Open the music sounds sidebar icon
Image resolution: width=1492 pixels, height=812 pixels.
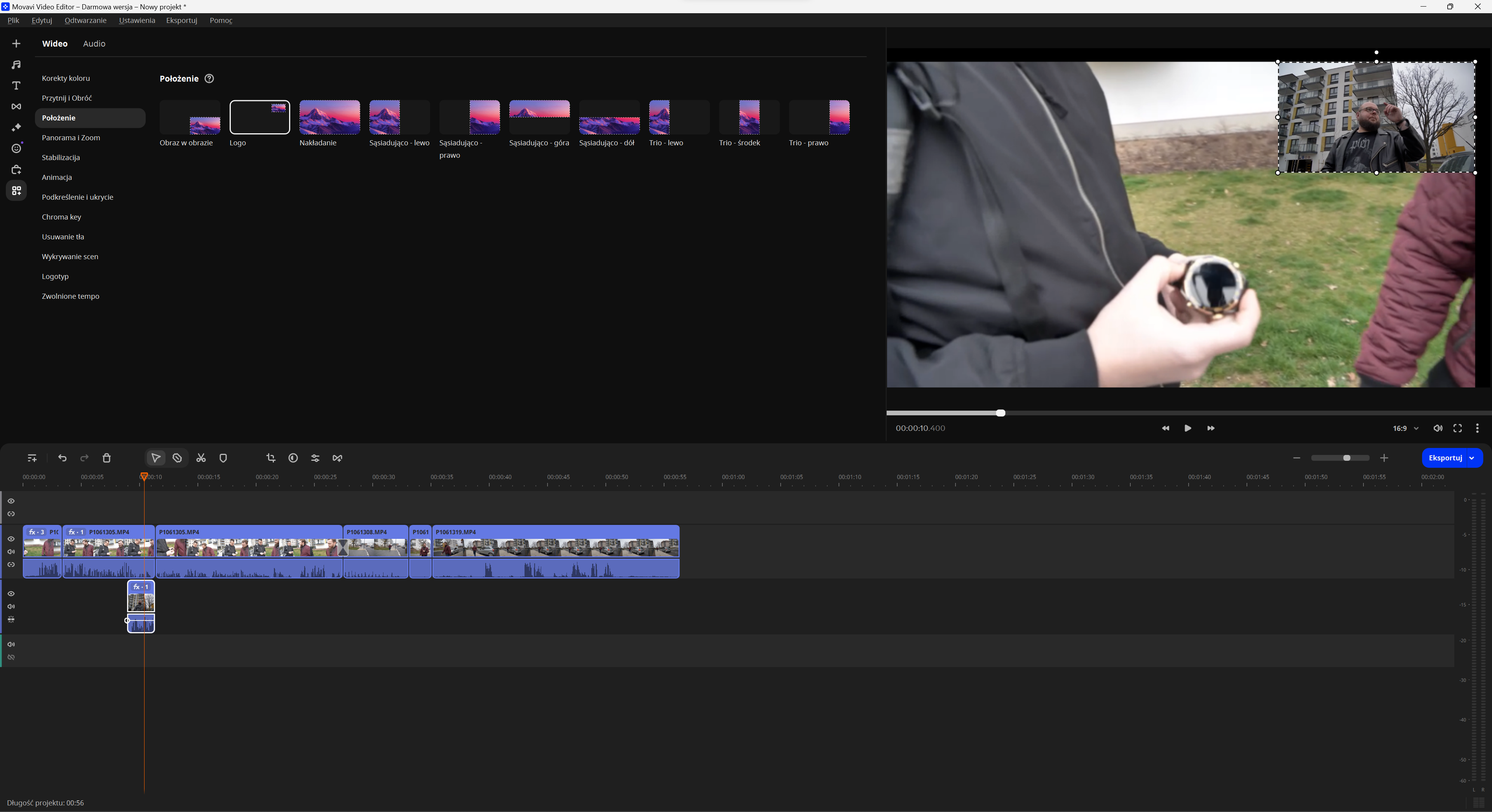[x=16, y=65]
